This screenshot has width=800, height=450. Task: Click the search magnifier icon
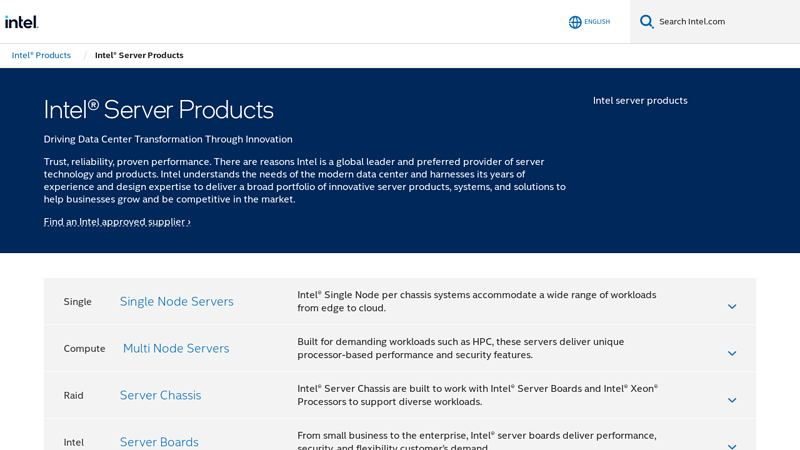point(646,21)
